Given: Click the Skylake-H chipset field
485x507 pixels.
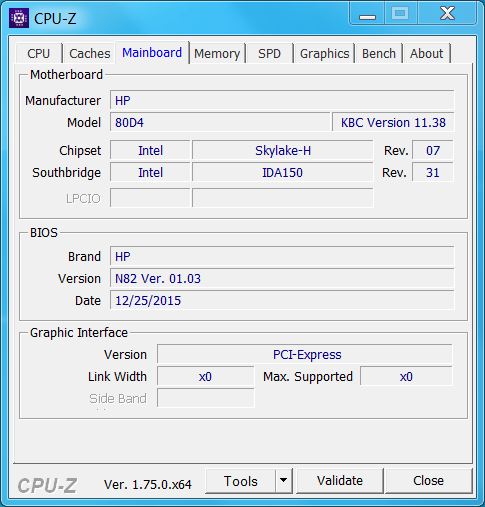Looking at the screenshot, I should coord(283,150).
